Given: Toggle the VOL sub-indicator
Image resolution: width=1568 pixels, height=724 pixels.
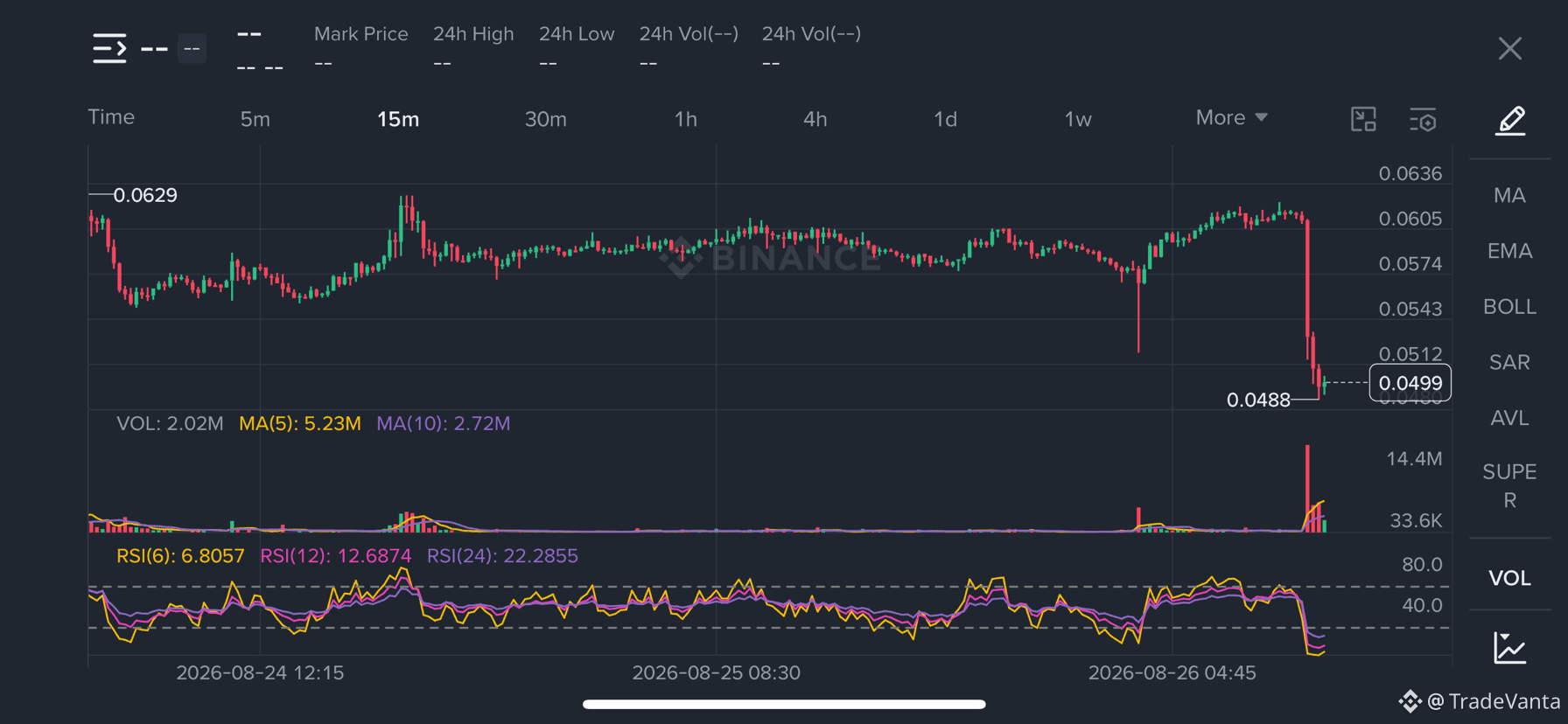Looking at the screenshot, I should (x=1509, y=578).
